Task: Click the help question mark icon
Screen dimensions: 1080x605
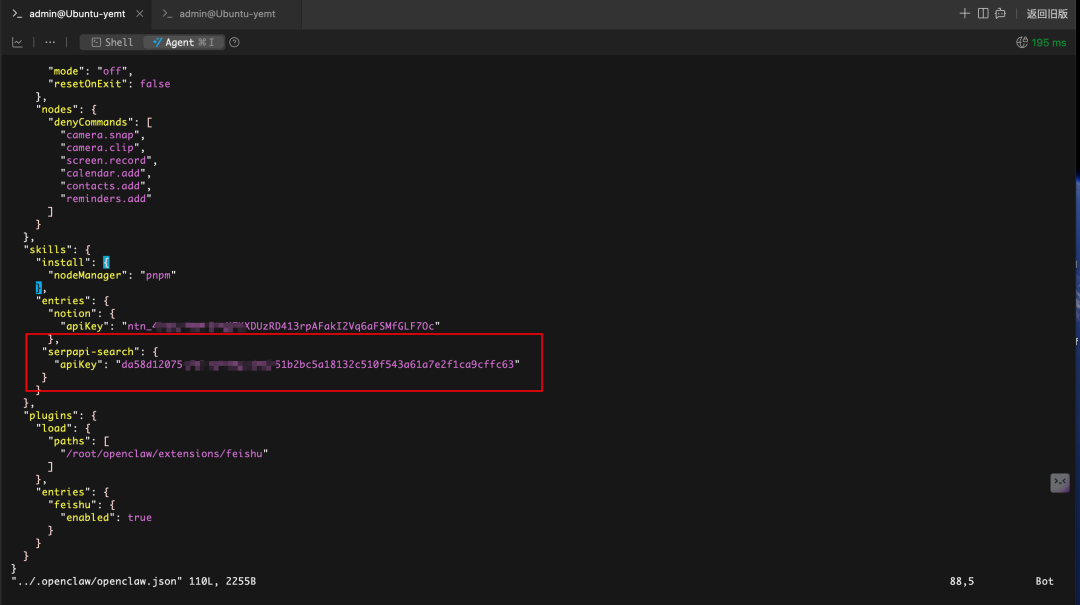Action: (x=234, y=43)
